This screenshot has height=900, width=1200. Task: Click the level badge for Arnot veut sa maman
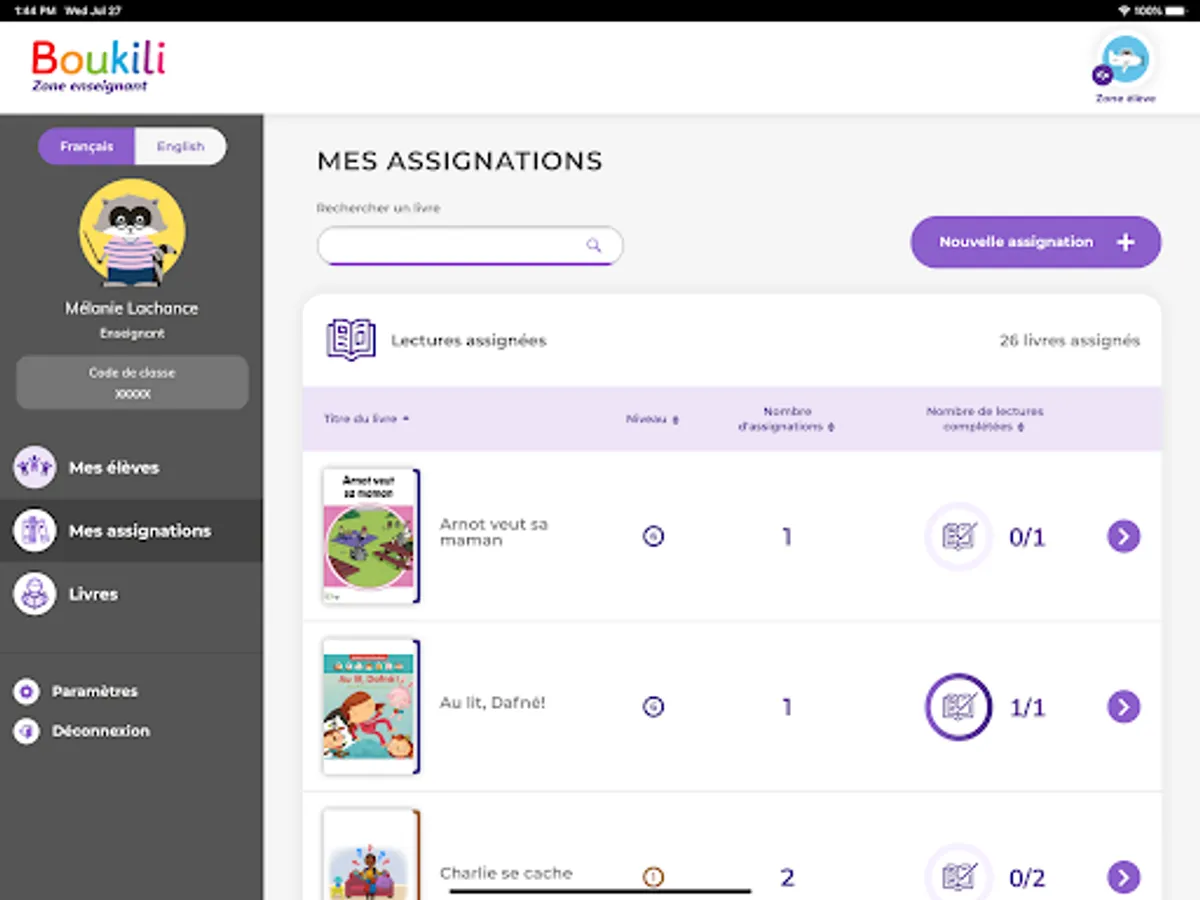tap(653, 537)
